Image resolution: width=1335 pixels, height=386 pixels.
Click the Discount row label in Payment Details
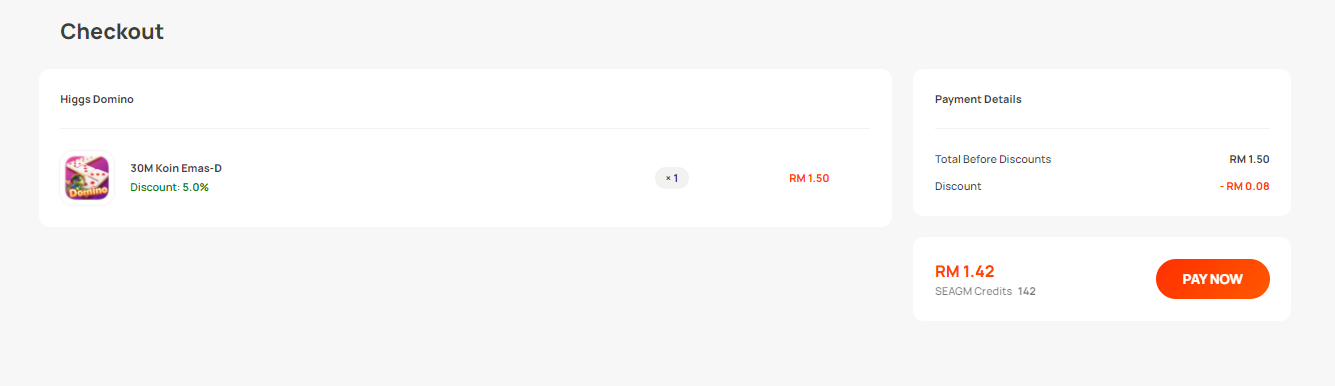coord(958,186)
